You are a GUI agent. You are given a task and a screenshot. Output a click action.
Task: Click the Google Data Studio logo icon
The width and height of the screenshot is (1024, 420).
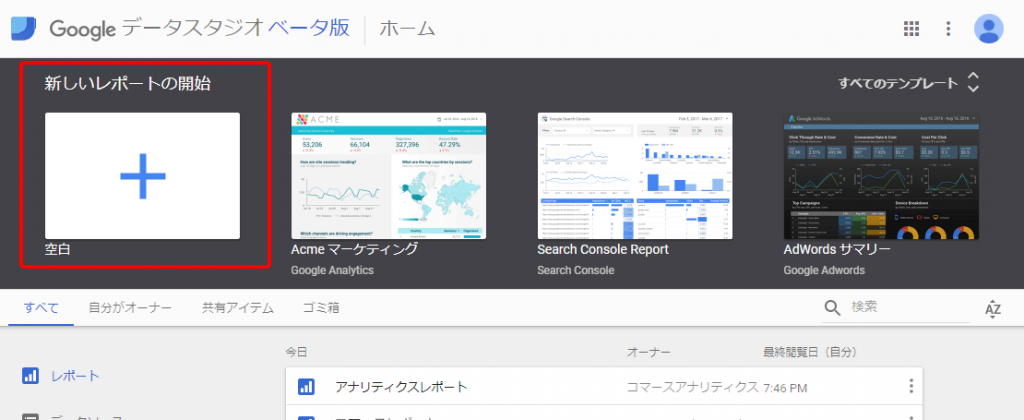pyautogui.click(x=25, y=29)
